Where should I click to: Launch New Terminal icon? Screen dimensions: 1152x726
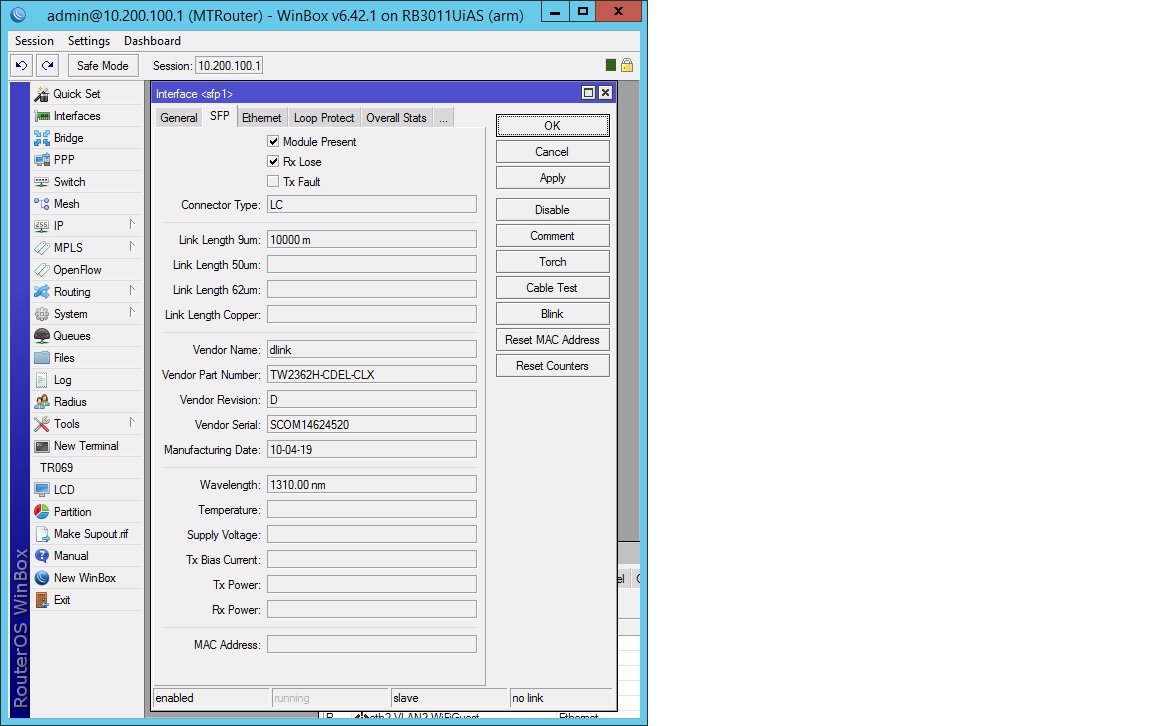[42, 447]
